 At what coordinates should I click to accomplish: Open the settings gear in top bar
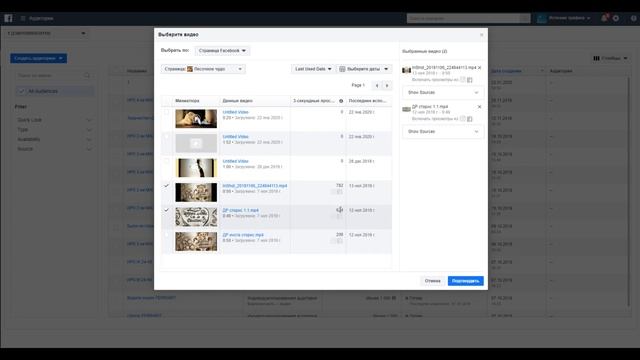coord(616,18)
